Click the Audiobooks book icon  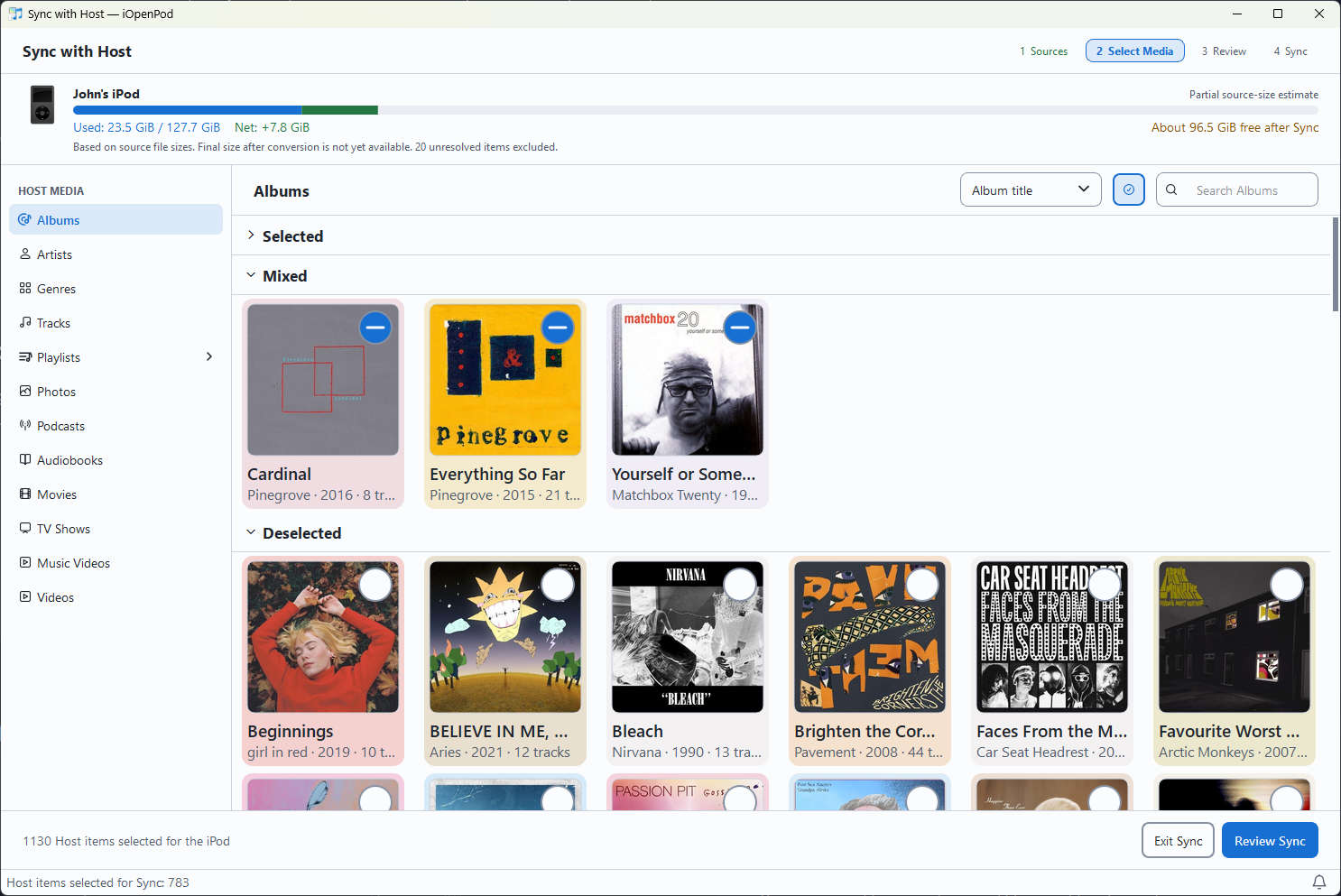tap(25, 459)
